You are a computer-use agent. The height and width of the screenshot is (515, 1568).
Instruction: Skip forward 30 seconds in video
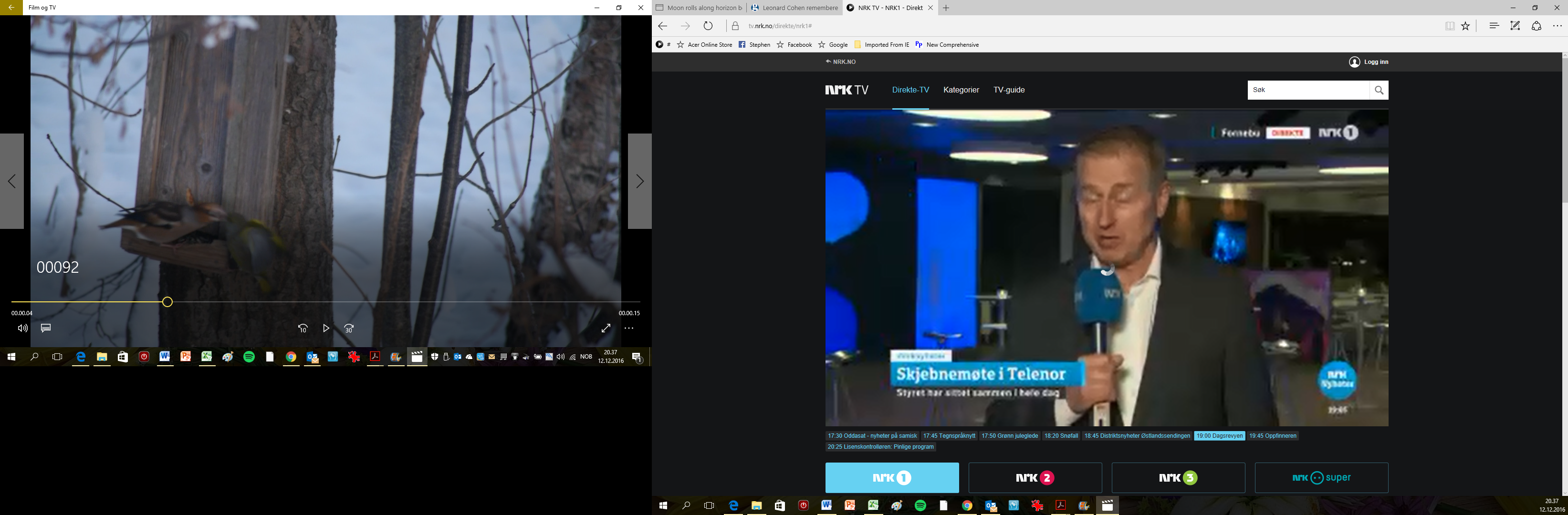[x=349, y=329]
